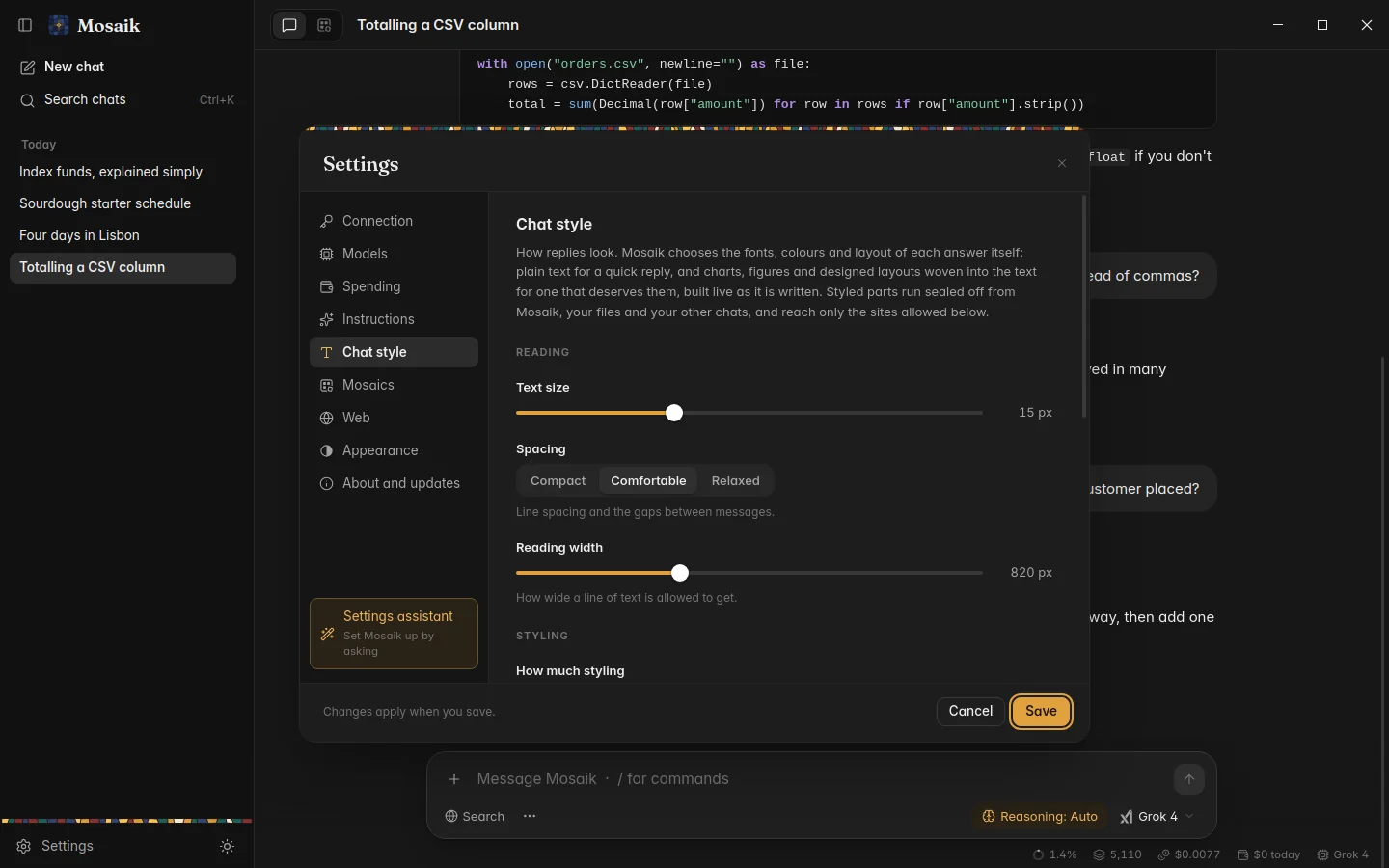1389x868 pixels.
Task: Switch to mosaic grid view icon
Action: (x=324, y=26)
